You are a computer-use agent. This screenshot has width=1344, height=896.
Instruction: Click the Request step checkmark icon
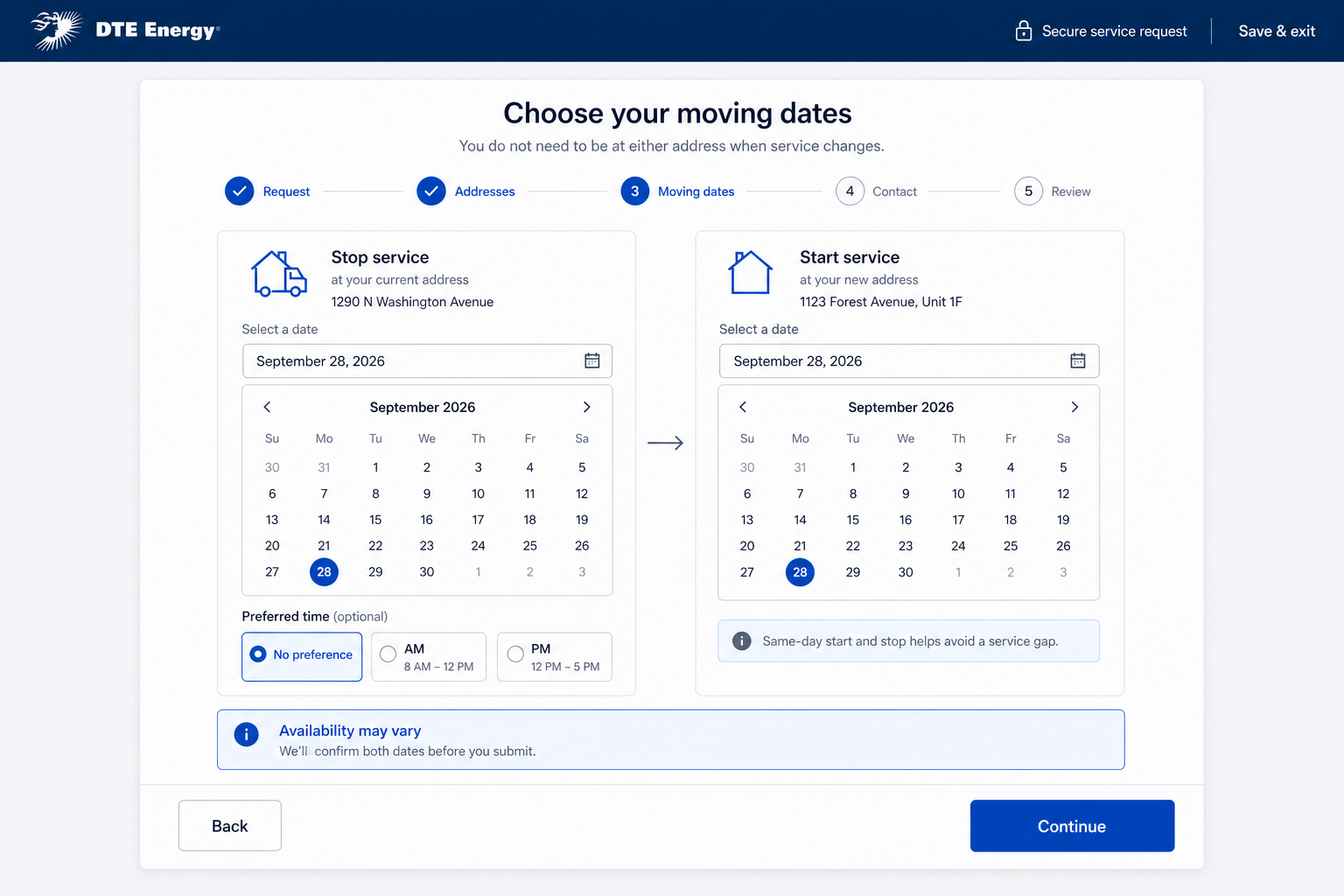(x=239, y=191)
